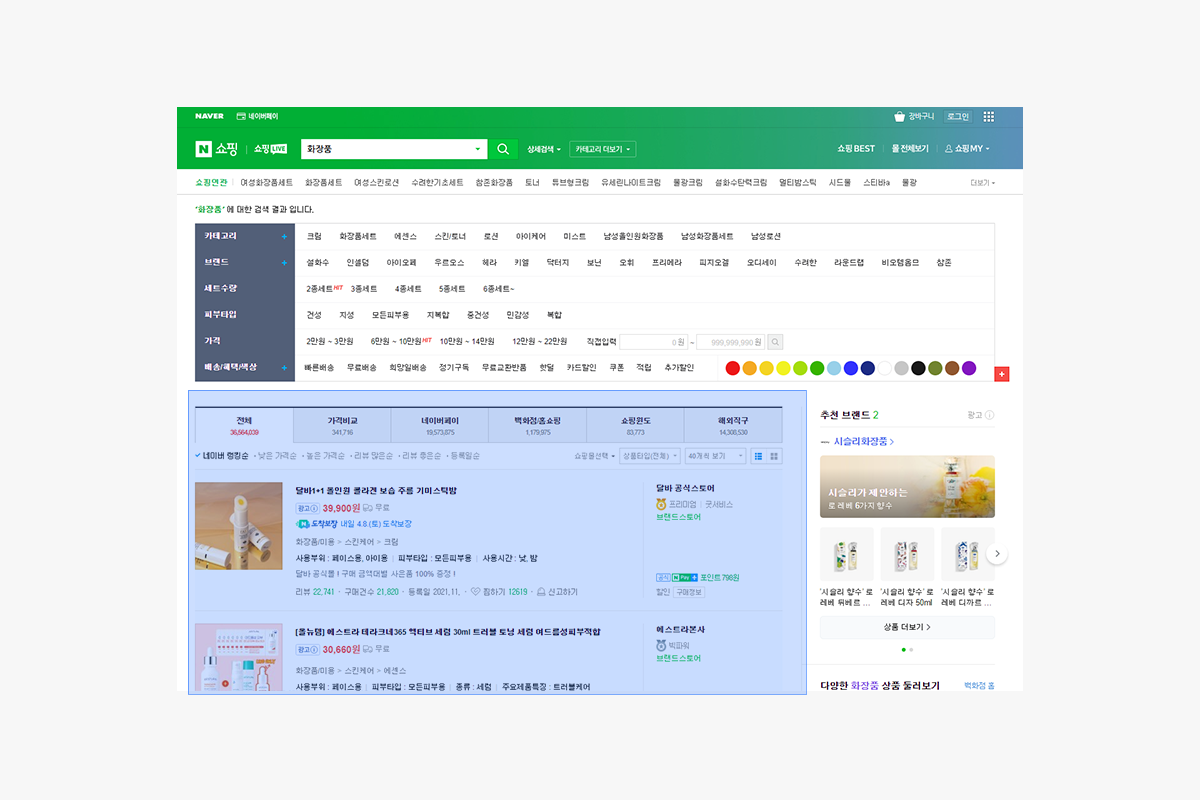This screenshot has width=1200, height=800.
Task: Select the purple color swatch
Action: coord(969,368)
